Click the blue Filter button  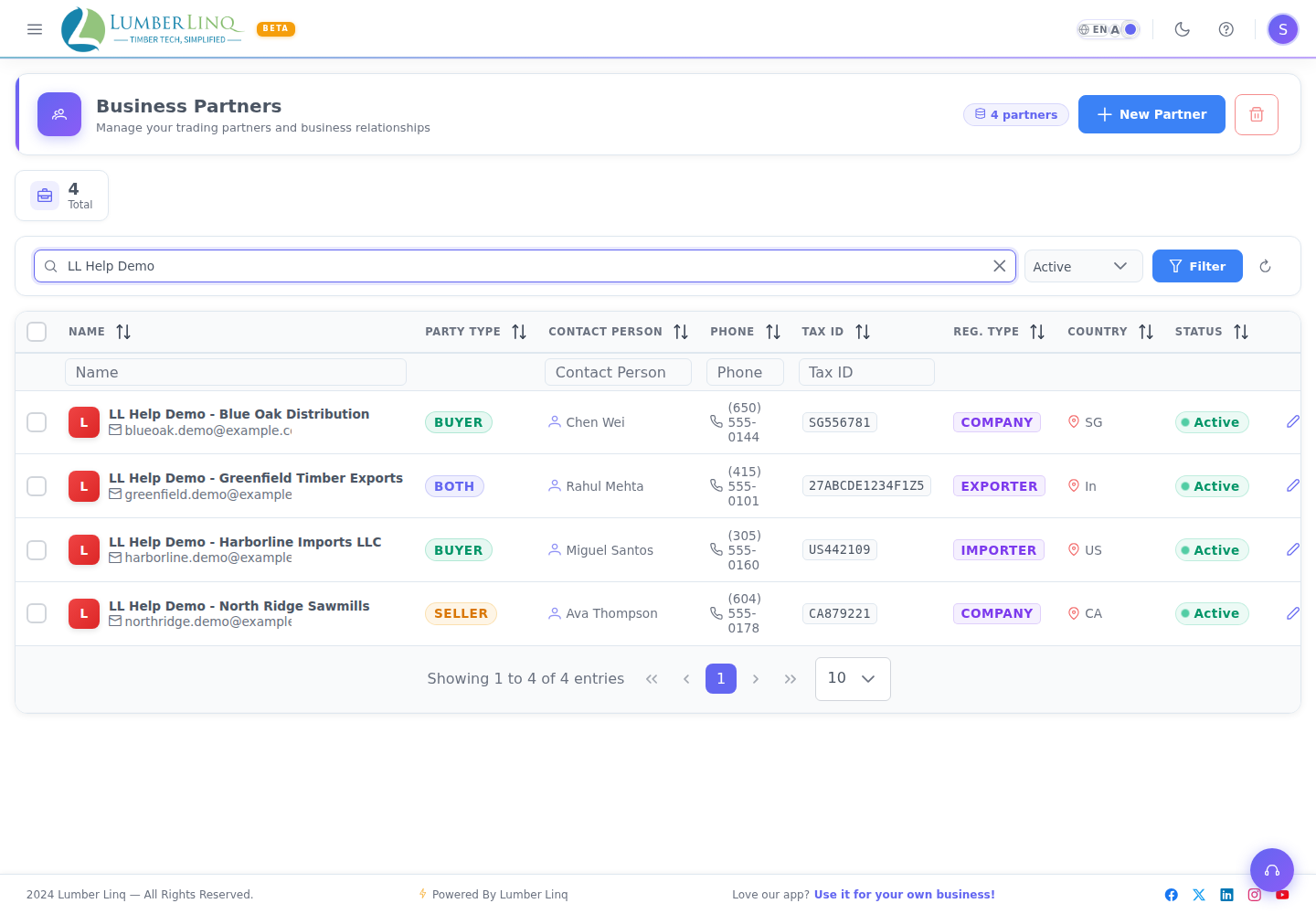tap(1197, 266)
